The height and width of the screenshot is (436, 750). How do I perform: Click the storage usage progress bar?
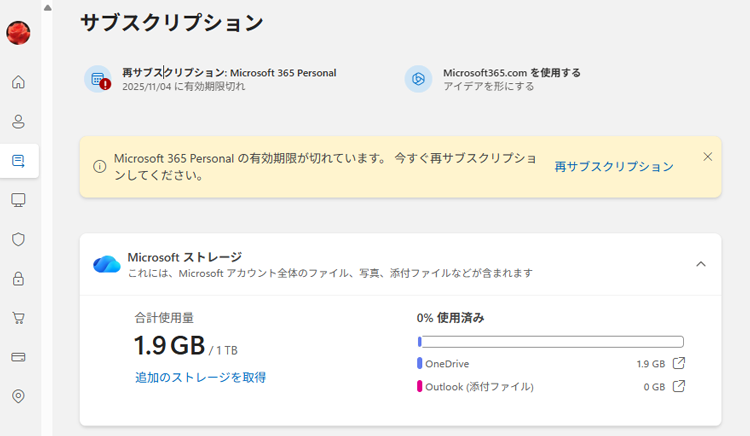pyautogui.click(x=551, y=342)
